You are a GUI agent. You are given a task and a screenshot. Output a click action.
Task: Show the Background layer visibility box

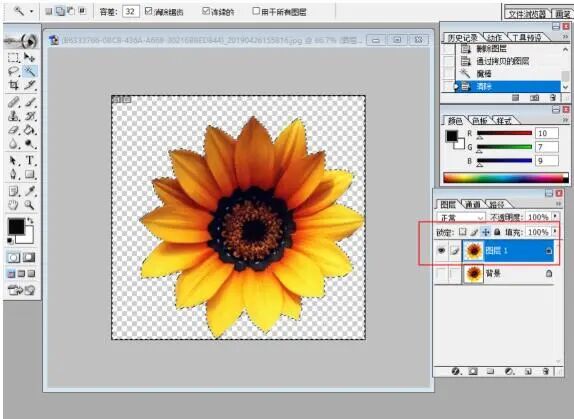click(x=441, y=273)
